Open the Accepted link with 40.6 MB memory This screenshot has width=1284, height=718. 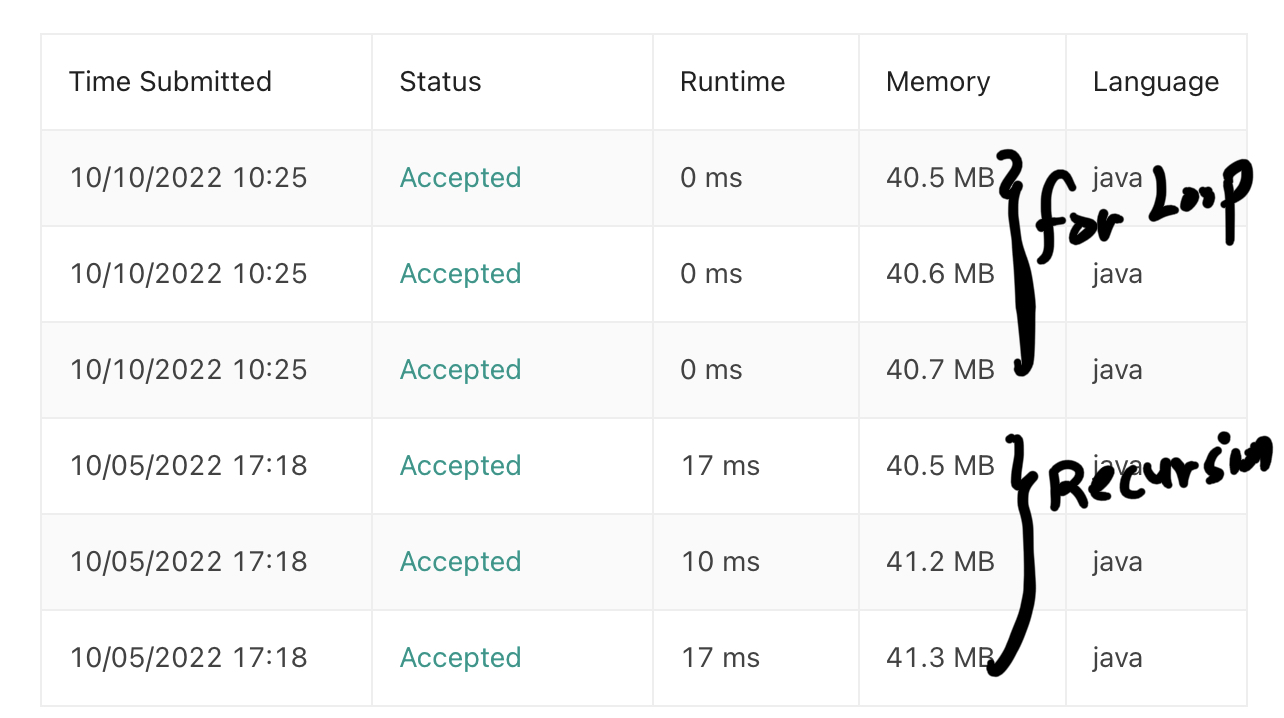point(460,274)
